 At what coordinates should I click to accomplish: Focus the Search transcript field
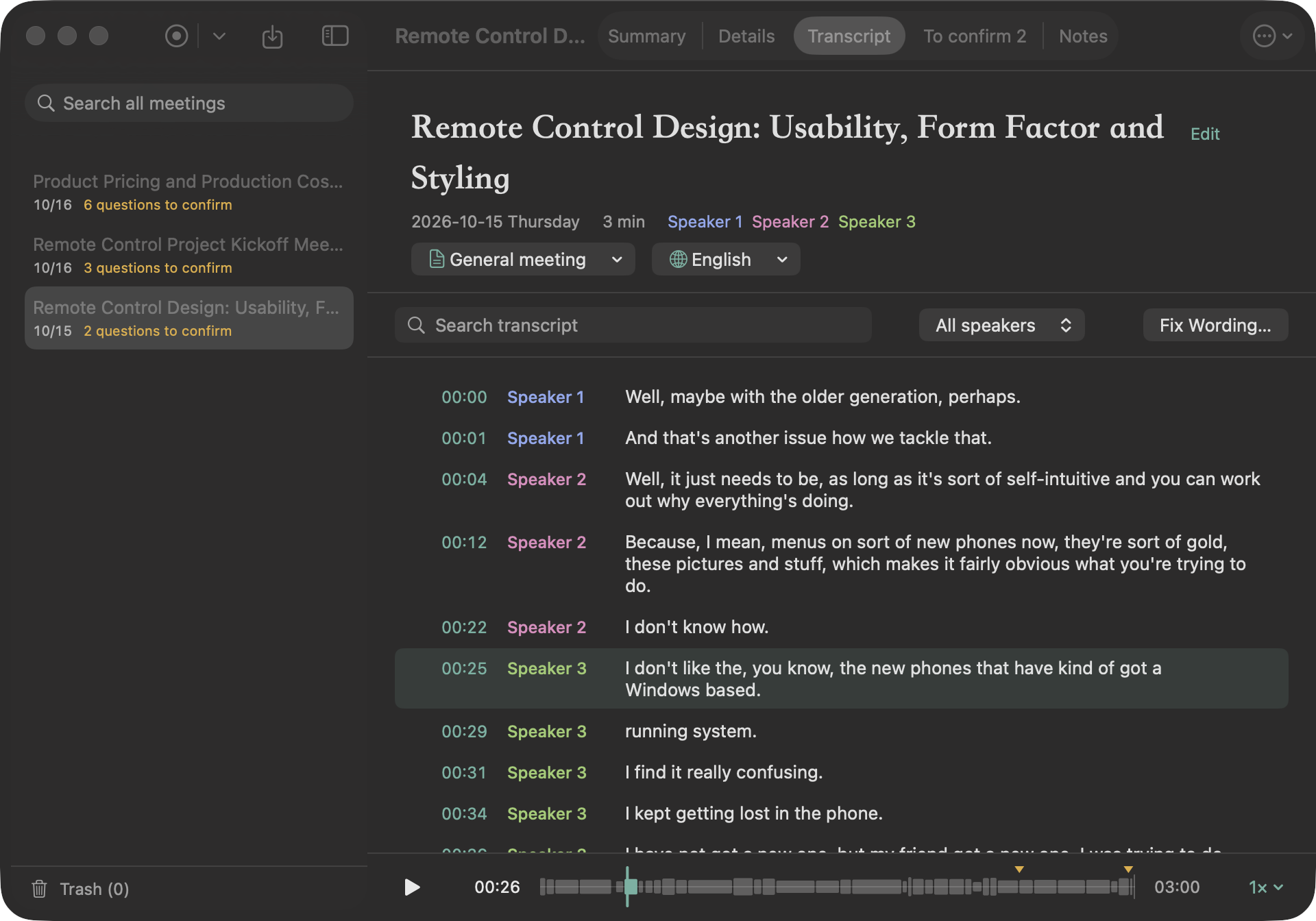[633, 325]
